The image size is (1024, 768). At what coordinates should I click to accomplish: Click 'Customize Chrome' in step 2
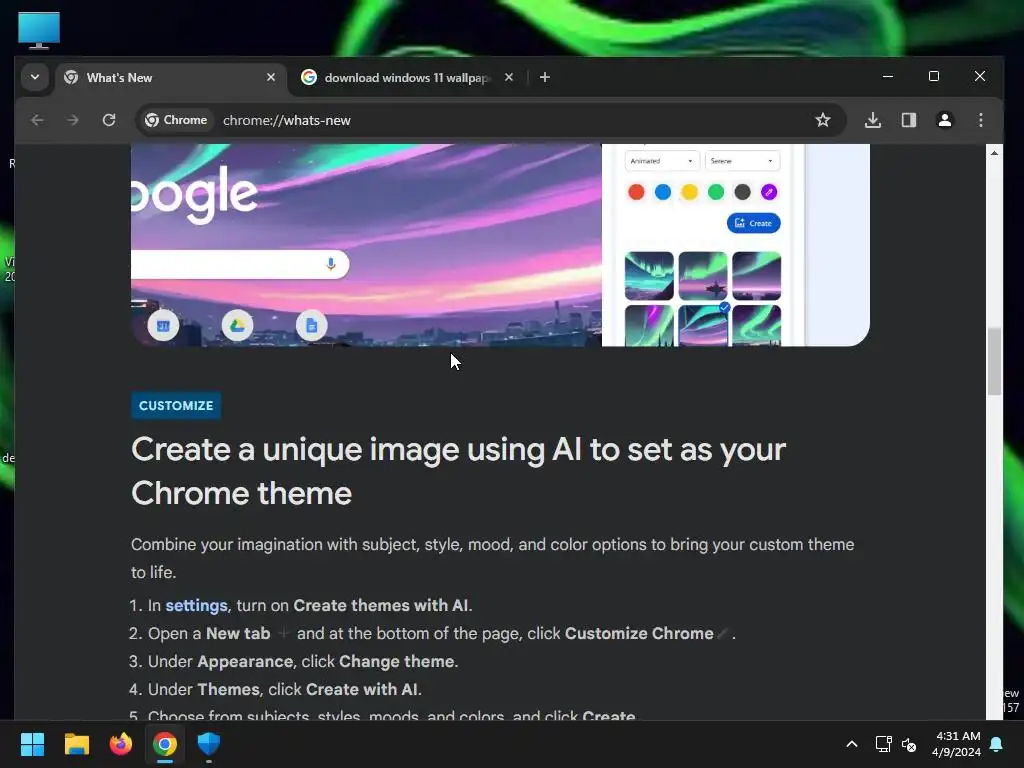(x=639, y=633)
